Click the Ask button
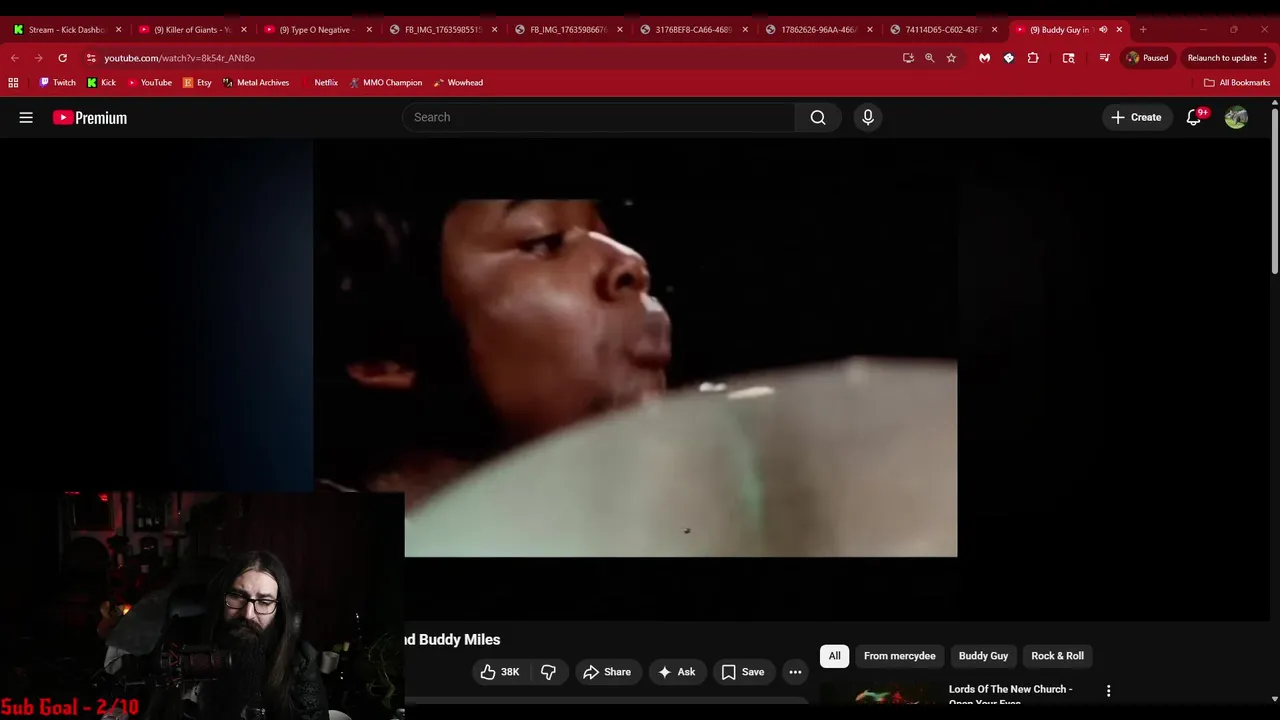The height and width of the screenshot is (720, 1280). 676,672
